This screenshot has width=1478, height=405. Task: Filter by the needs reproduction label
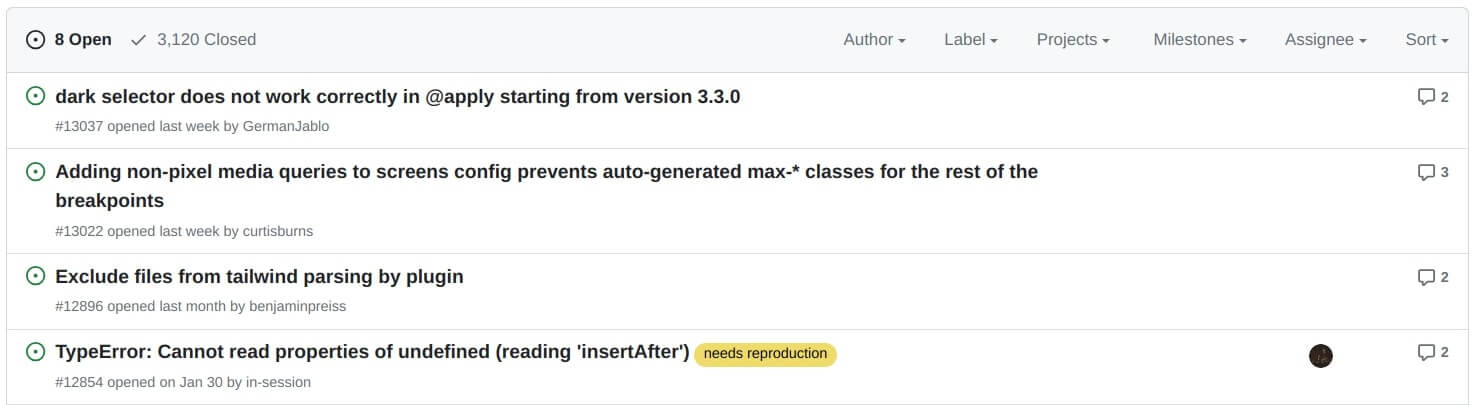(765, 354)
